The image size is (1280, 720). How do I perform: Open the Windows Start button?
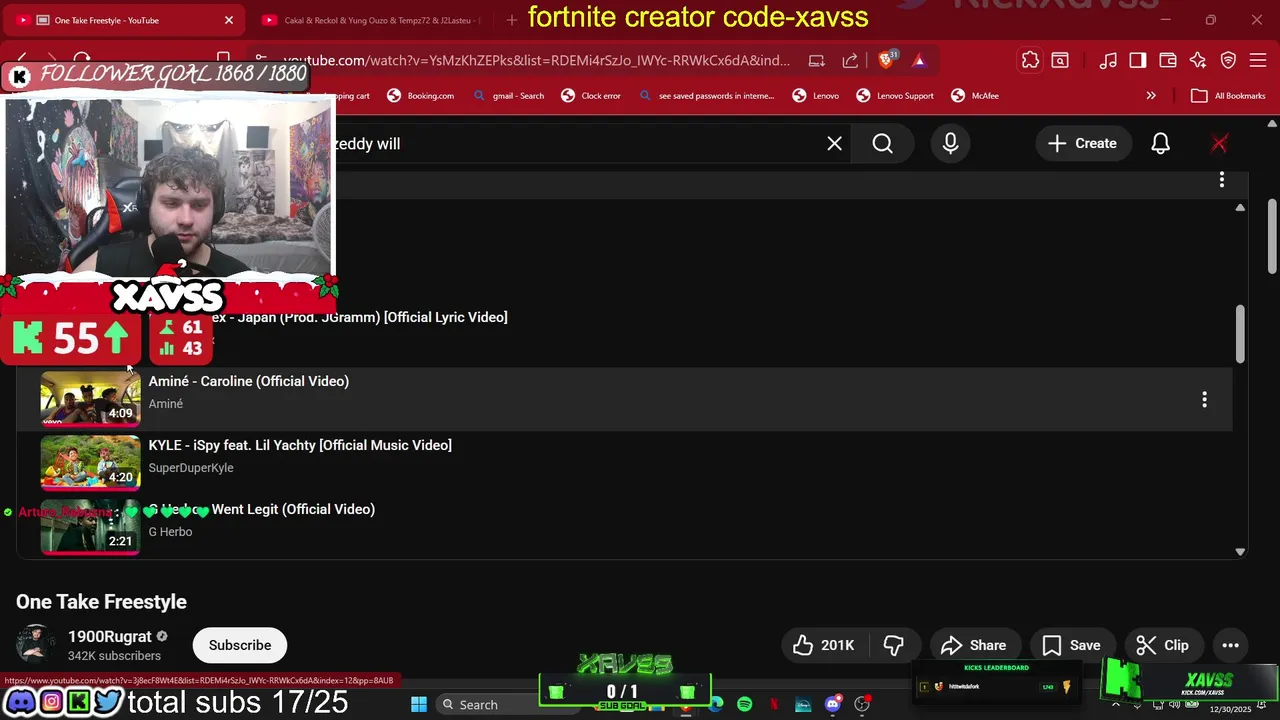tap(419, 704)
